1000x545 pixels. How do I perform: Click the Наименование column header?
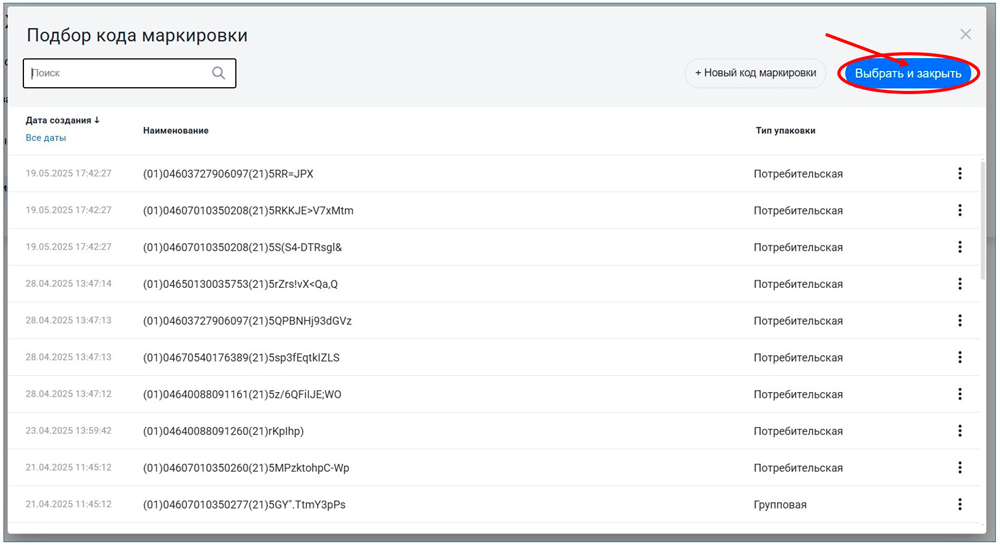[176, 131]
